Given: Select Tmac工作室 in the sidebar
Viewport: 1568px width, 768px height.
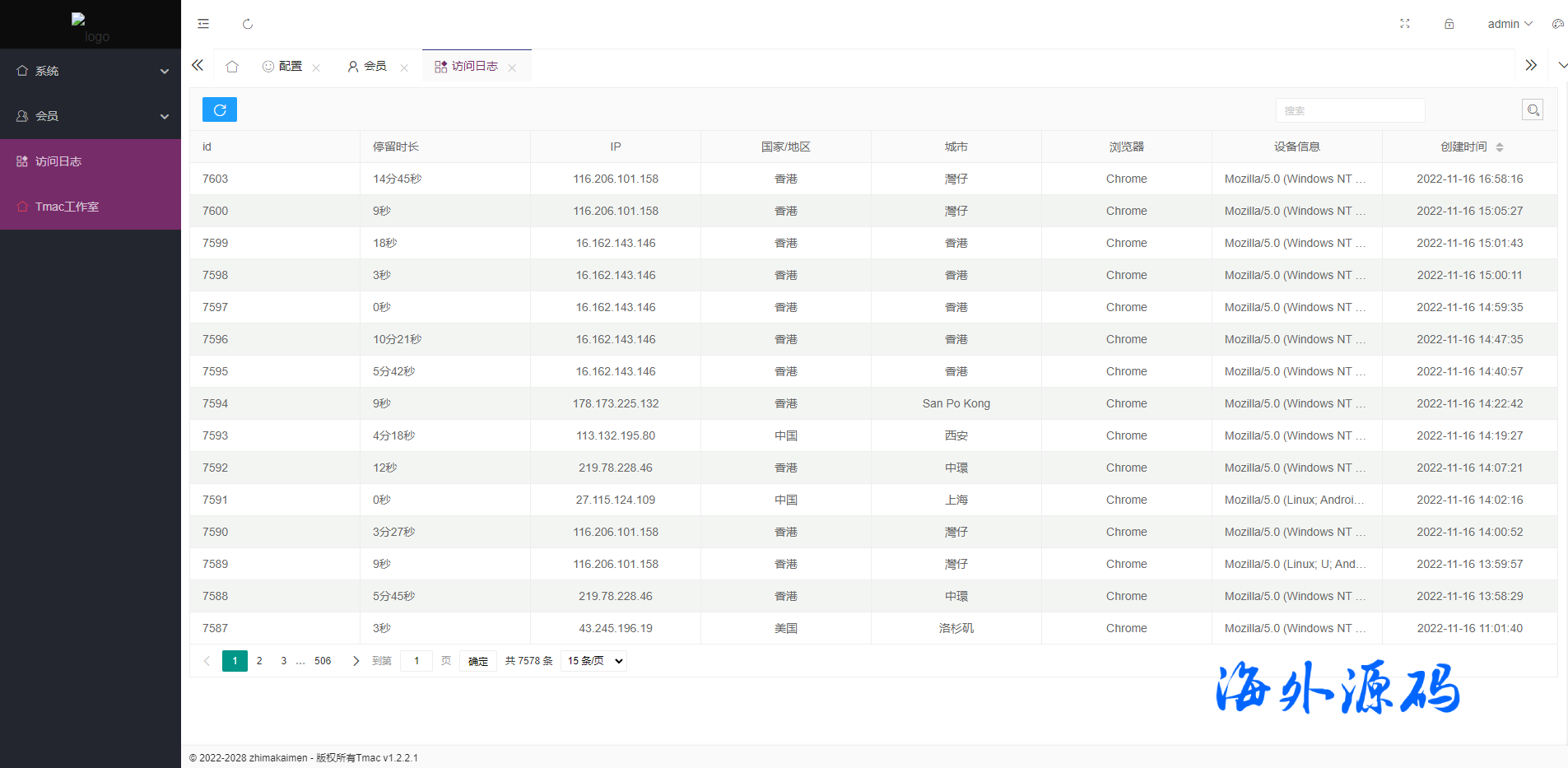Looking at the screenshot, I should coord(67,207).
